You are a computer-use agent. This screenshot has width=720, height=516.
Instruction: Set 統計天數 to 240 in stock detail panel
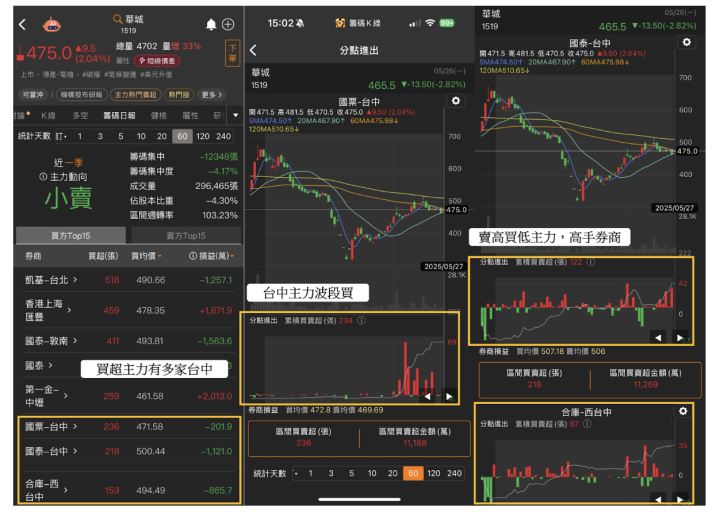223,136
